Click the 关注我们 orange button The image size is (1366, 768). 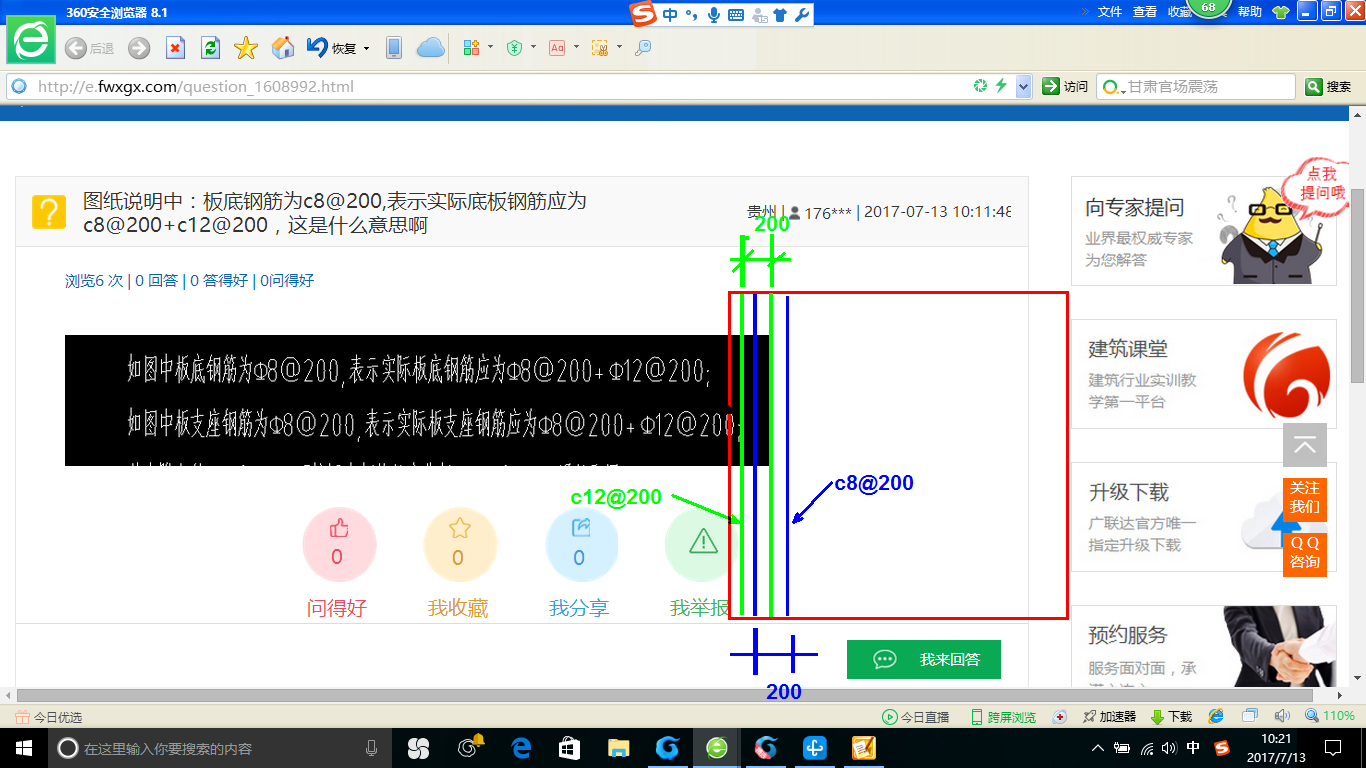1305,497
